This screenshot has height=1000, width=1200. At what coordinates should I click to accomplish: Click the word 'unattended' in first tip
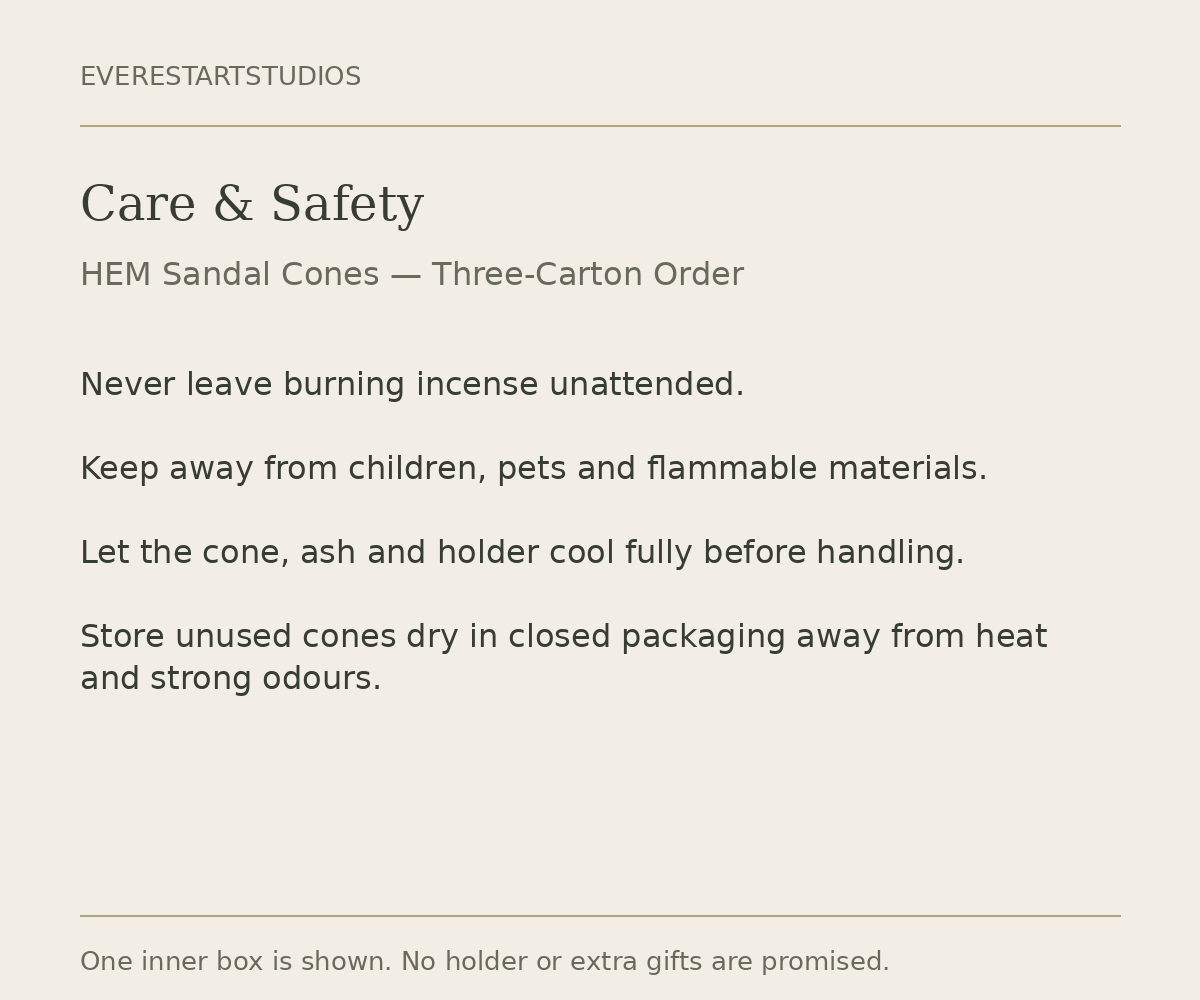(x=642, y=385)
